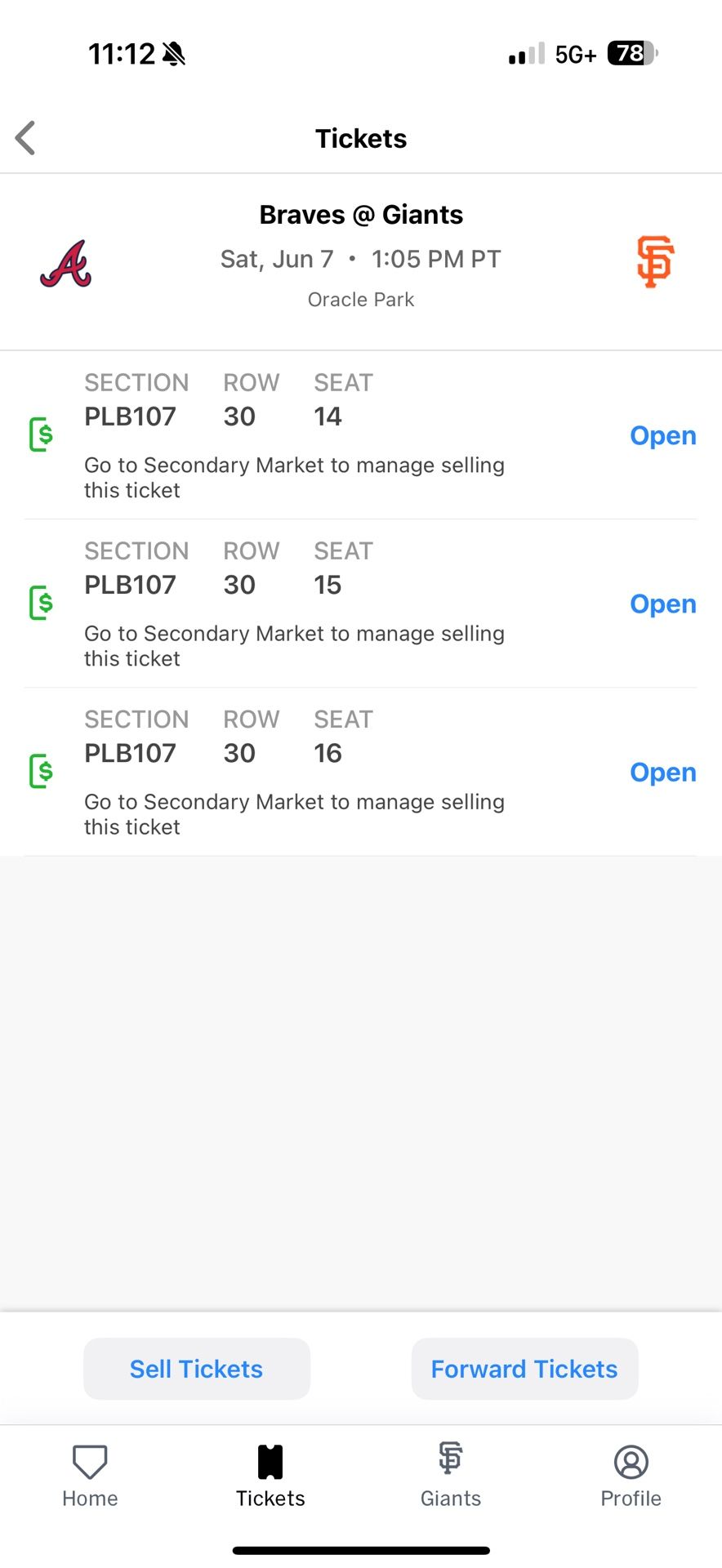Open the Giants tab
Viewport: 722px width, 1568px height.
451,1477
